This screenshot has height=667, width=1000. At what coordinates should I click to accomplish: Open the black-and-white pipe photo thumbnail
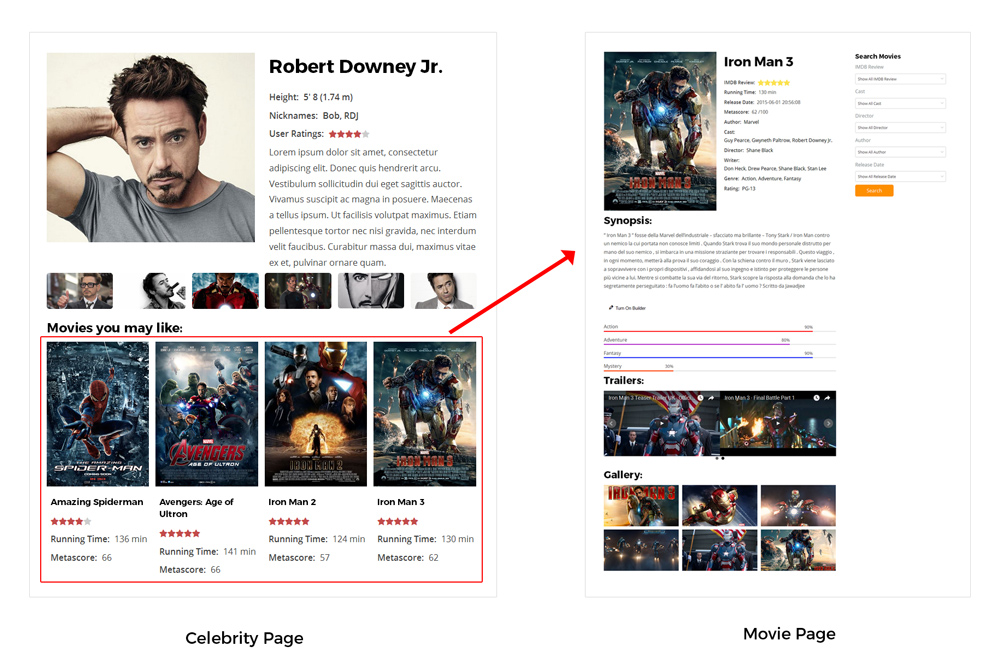coord(152,291)
